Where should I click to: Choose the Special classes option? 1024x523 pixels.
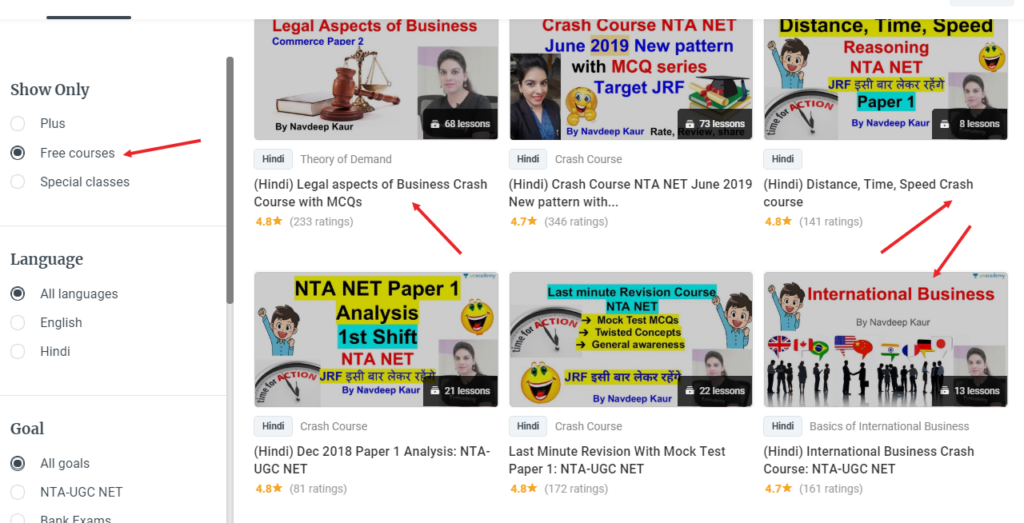18,182
